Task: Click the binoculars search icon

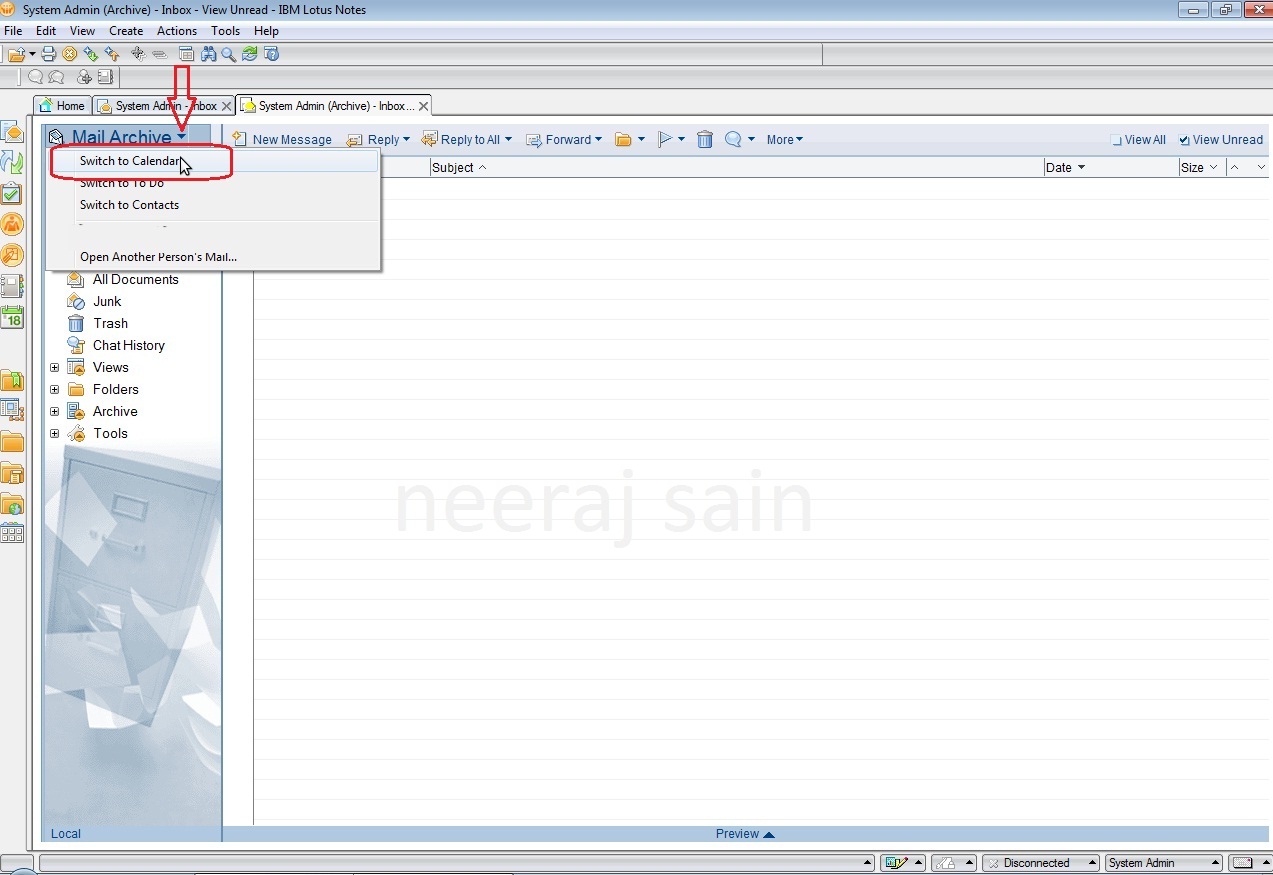Action: click(x=209, y=54)
